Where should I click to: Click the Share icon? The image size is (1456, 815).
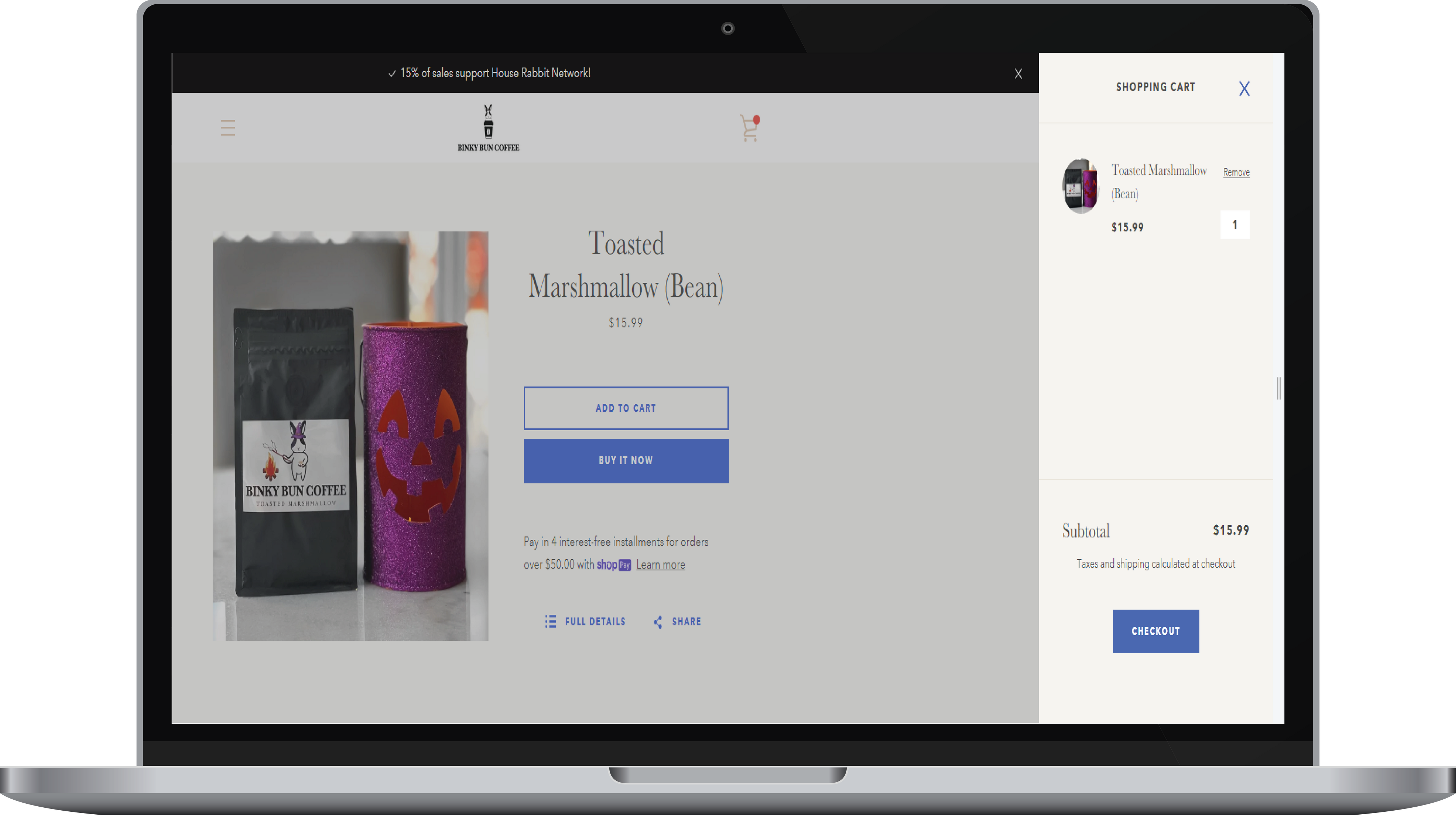click(x=658, y=622)
